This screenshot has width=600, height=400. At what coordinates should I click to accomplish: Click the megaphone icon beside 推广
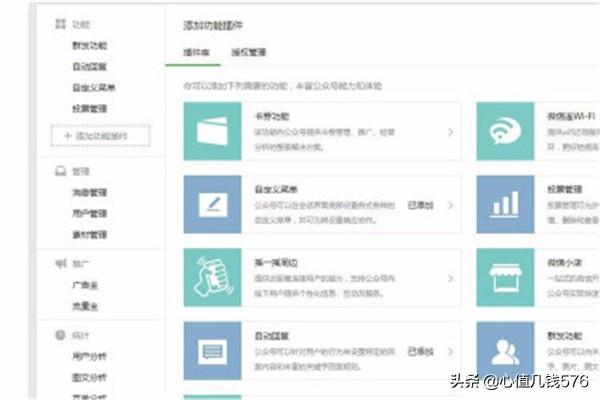click(60, 263)
